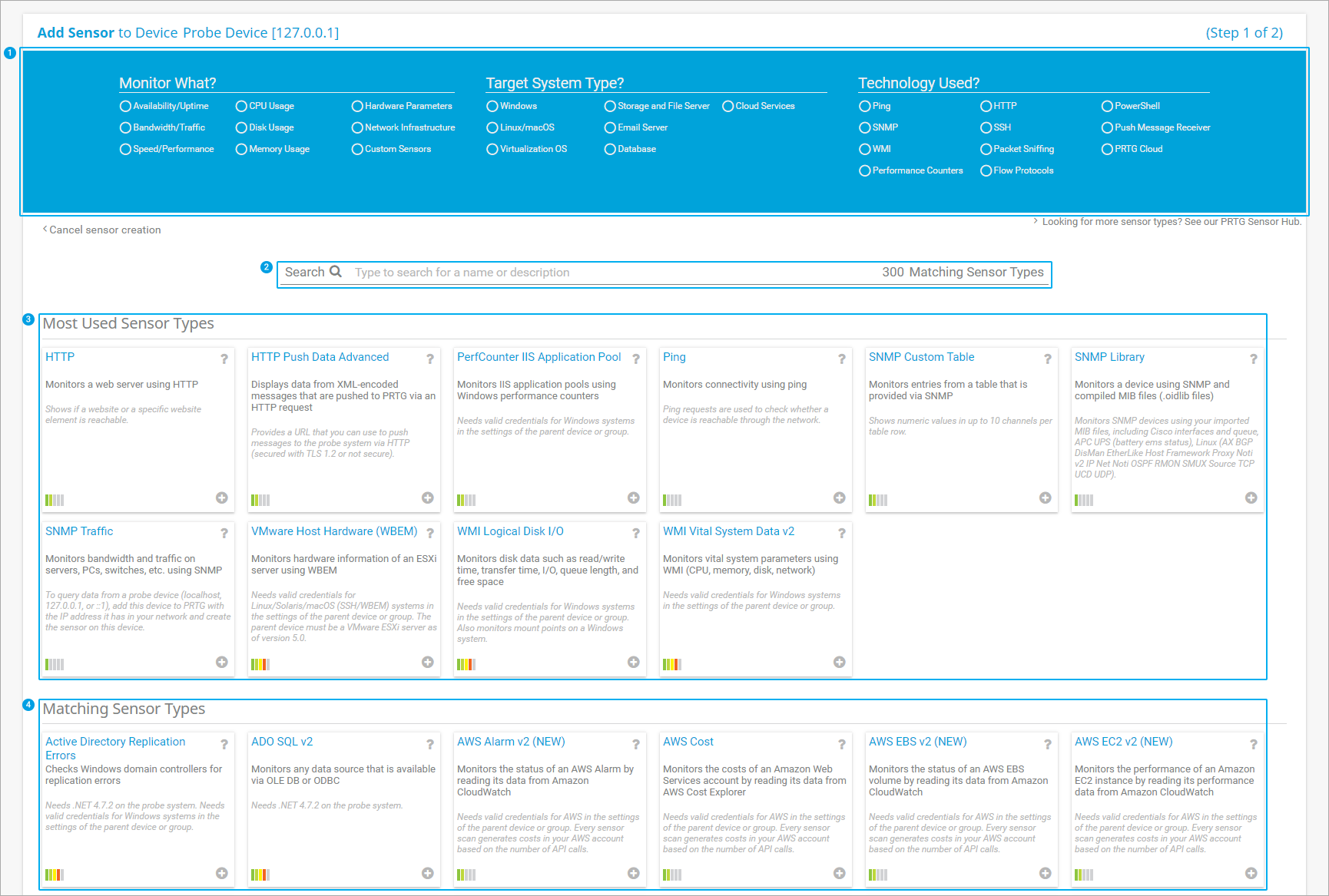1329x896 pixels.
Task: Click help icon on VMware Host Hardware card
Action: 429,533
